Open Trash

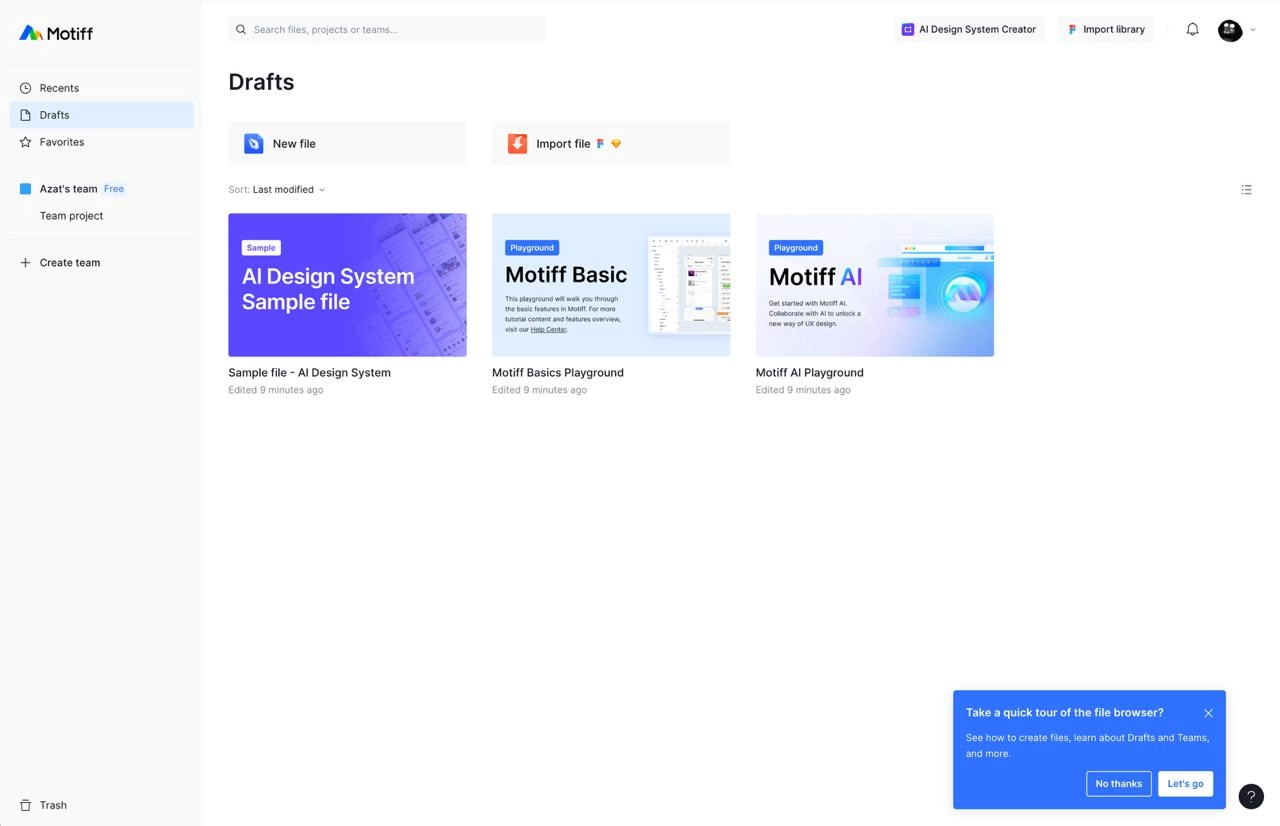click(102, 805)
